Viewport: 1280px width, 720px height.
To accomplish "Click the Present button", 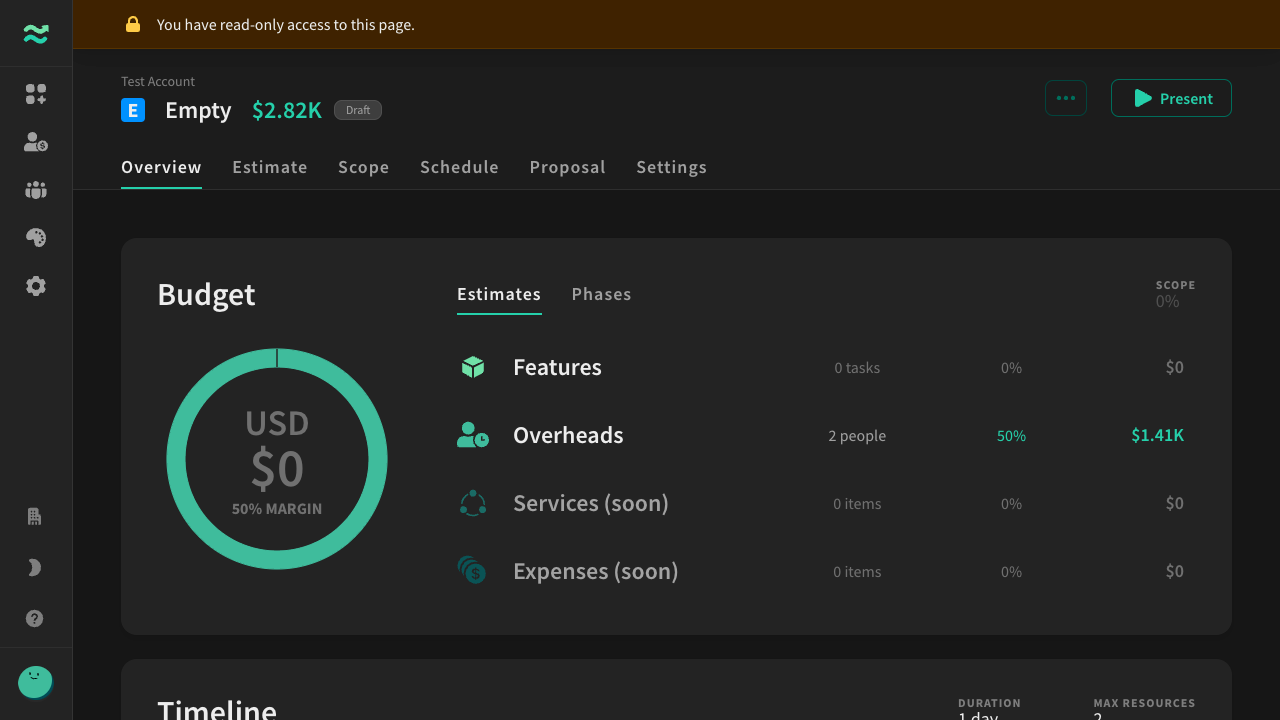I will click(x=1171, y=98).
